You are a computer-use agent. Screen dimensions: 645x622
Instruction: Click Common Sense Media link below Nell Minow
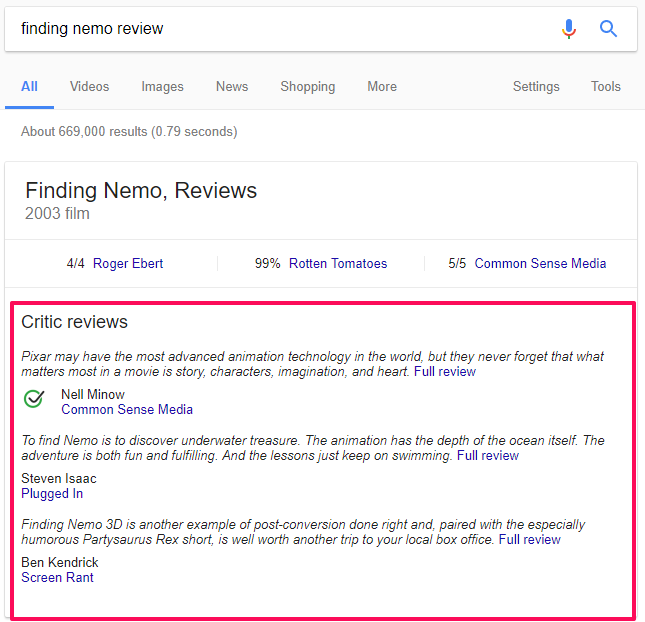127,409
